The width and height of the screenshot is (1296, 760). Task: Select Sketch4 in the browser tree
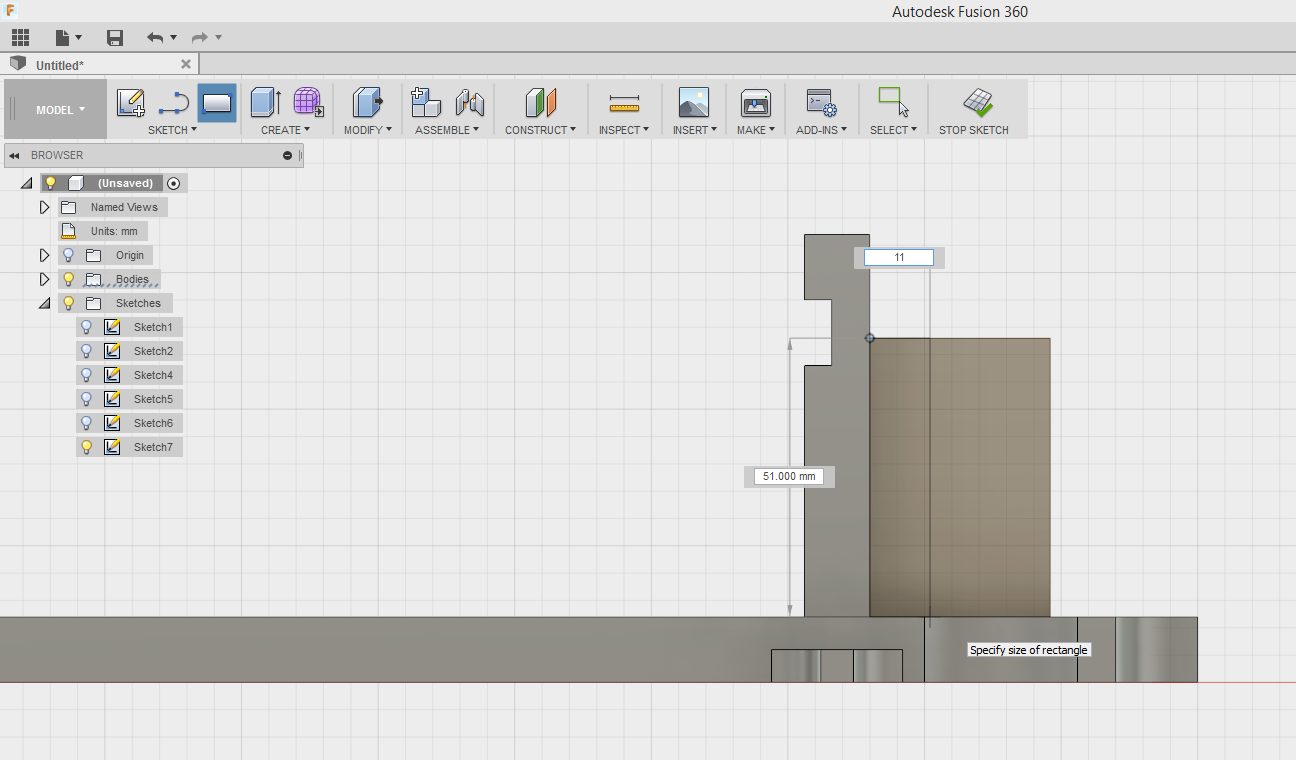[x=153, y=375]
